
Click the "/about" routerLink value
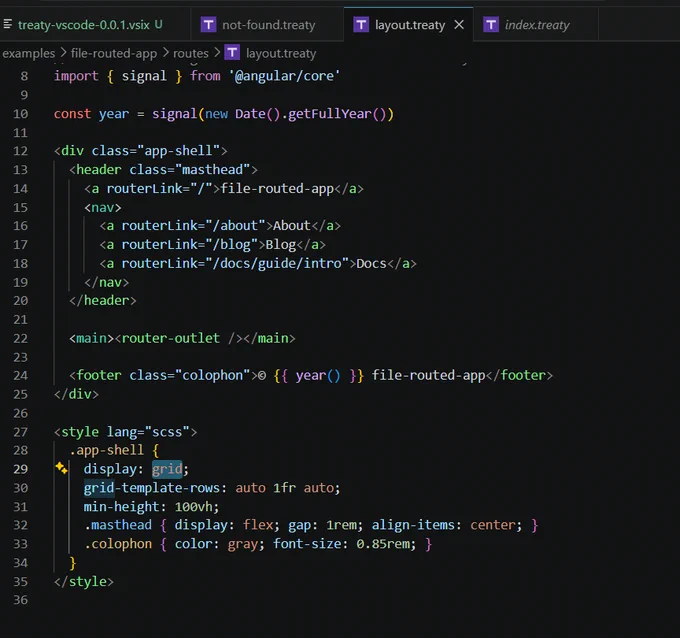[235, 226]
